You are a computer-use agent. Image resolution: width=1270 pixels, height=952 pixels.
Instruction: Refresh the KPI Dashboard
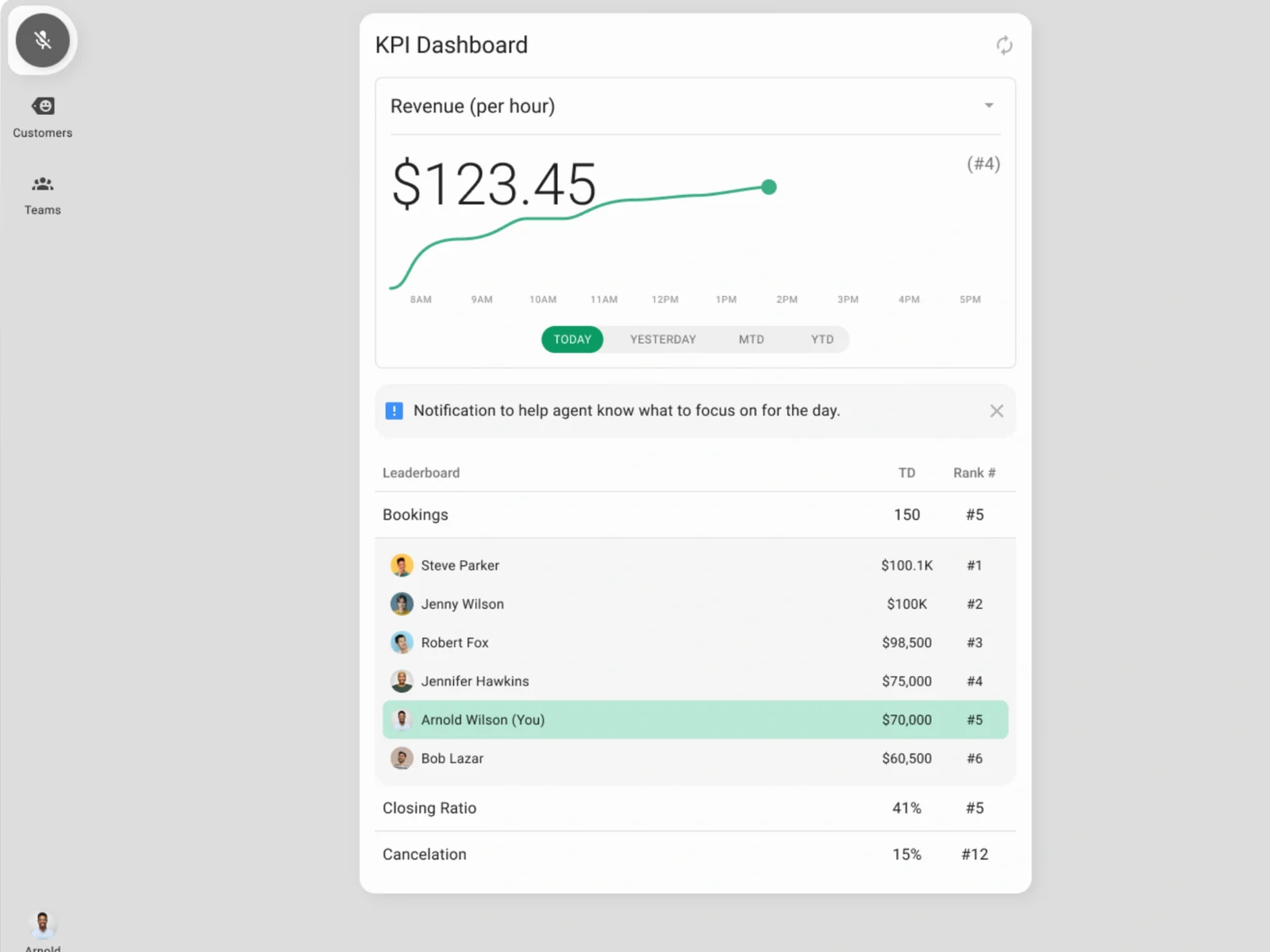click(x=1004, y=45)
